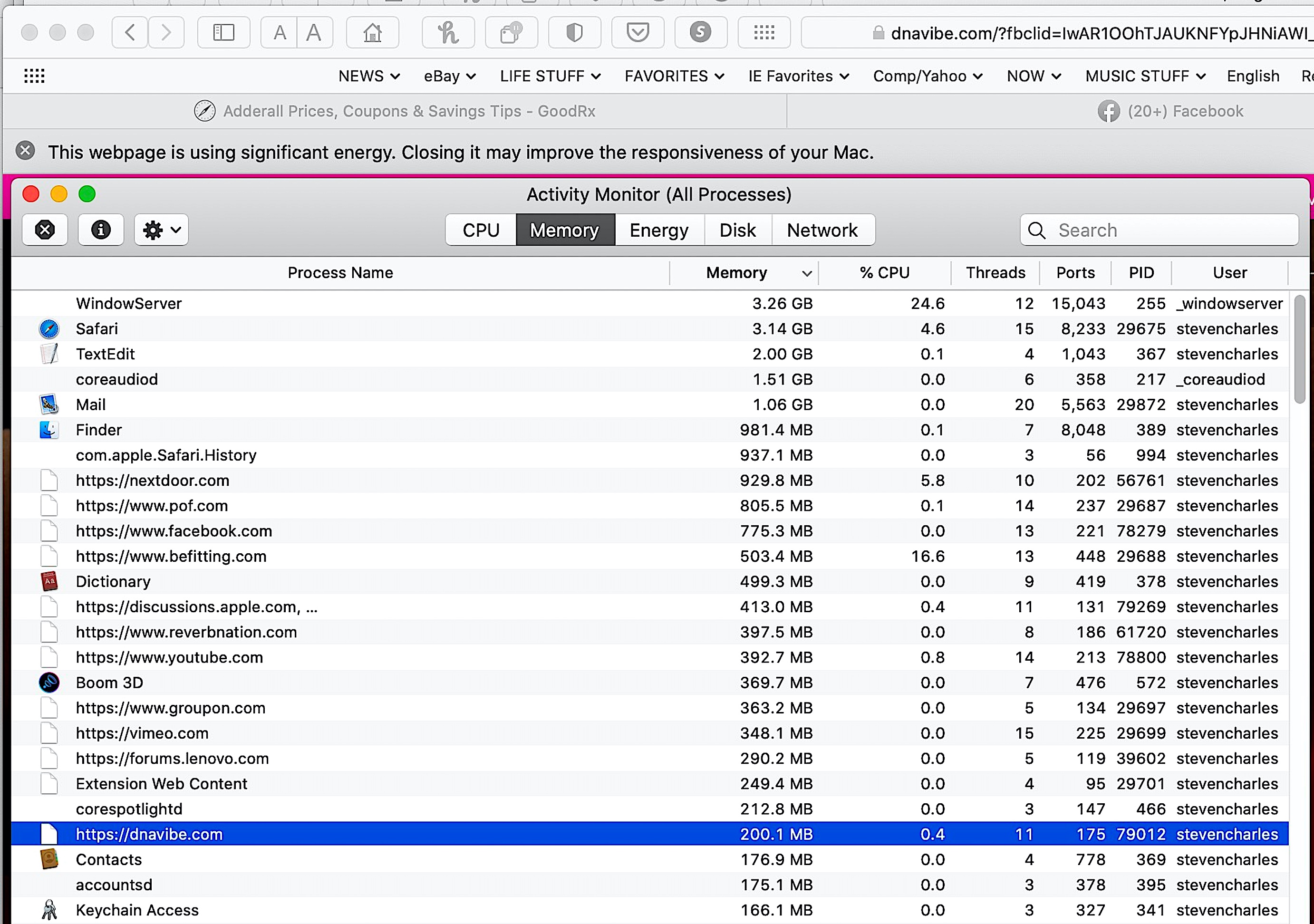Image resolution: width=1314 pixels, height=924 pixels.
Task: Switch to the Energy tab
Action: [x=659, y=230]
